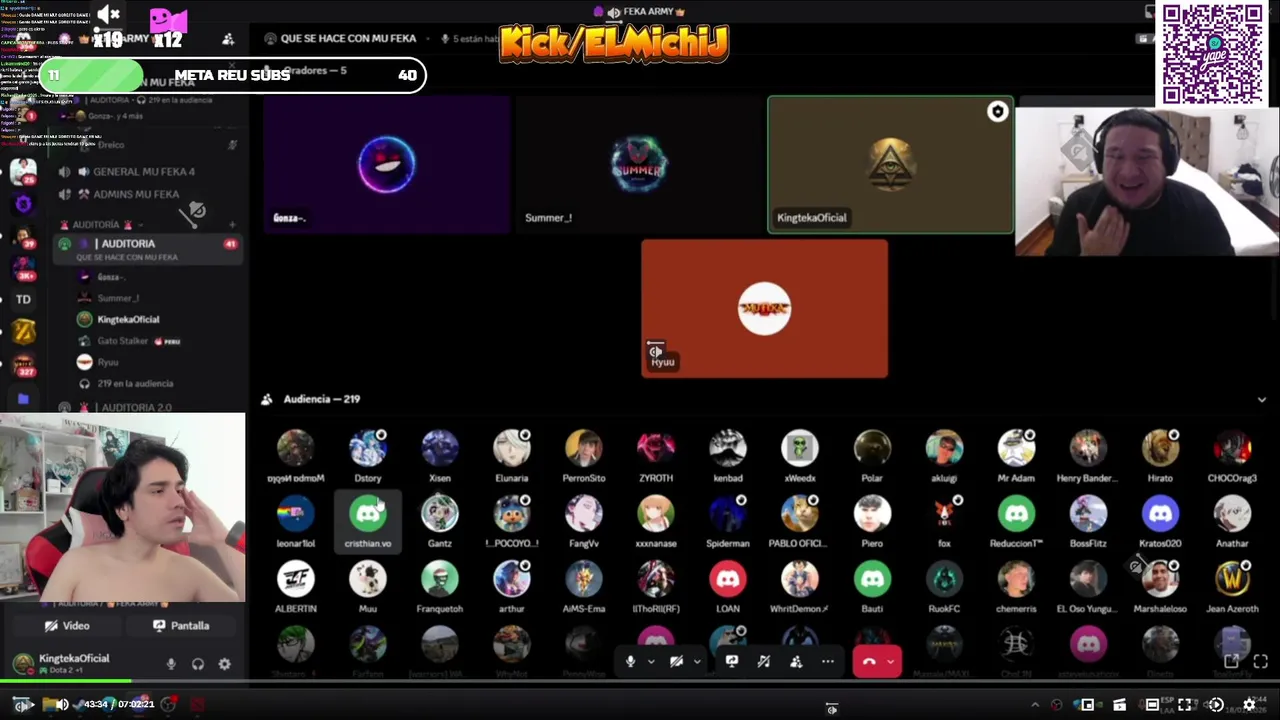Viewport: 1280px width, 720px height.
Task: Toggle fullscreen in the video player bar
Action: click(x=1184, y=705)
